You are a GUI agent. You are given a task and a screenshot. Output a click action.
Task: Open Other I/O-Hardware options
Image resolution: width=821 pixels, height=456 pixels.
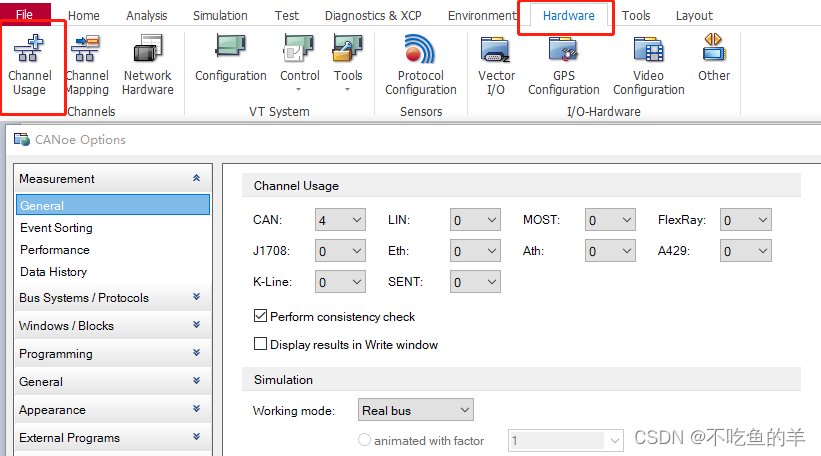tap(714, 59)
